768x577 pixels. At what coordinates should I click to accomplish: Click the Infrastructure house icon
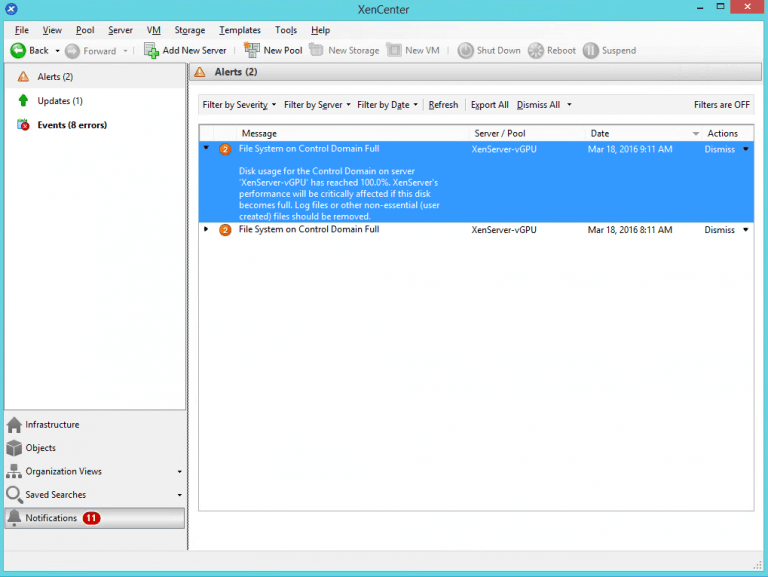tap(14, 425)
